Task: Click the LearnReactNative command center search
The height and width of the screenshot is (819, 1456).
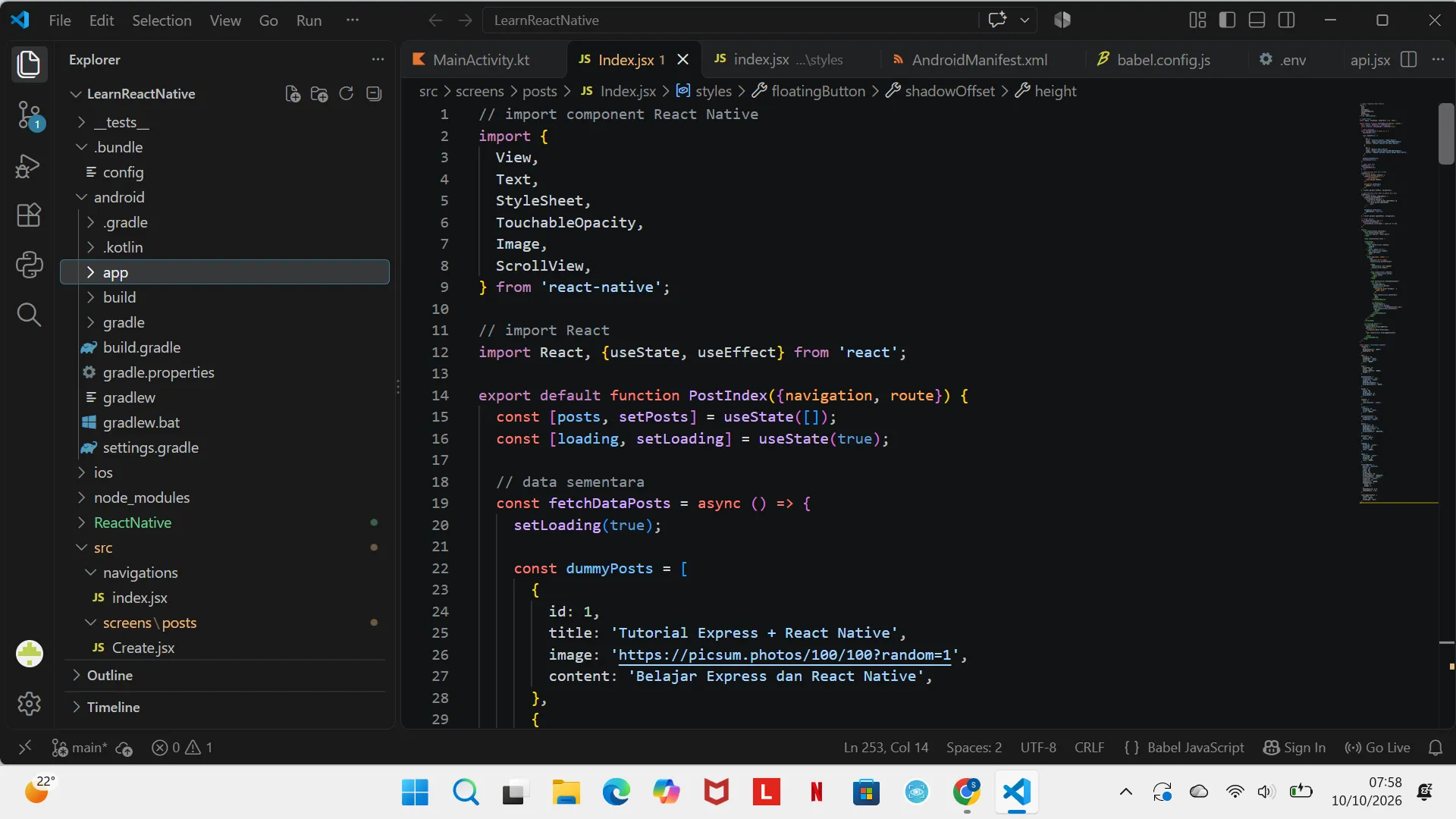Action: click(730, 20)
